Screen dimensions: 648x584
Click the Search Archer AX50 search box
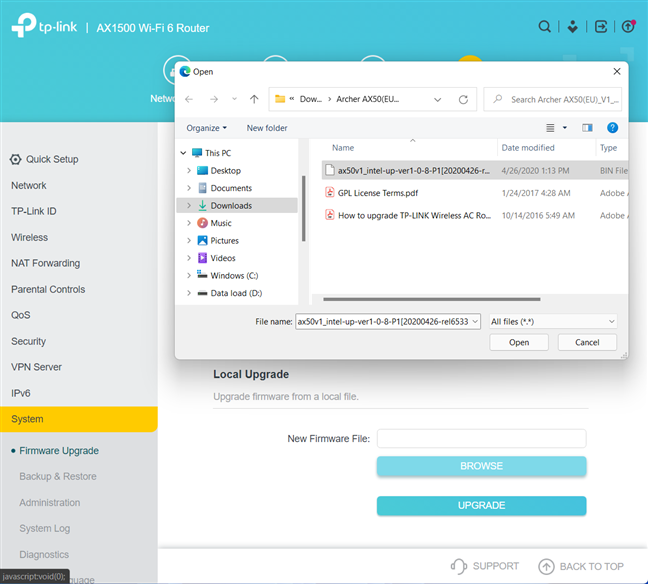click(x=553, y=99)
